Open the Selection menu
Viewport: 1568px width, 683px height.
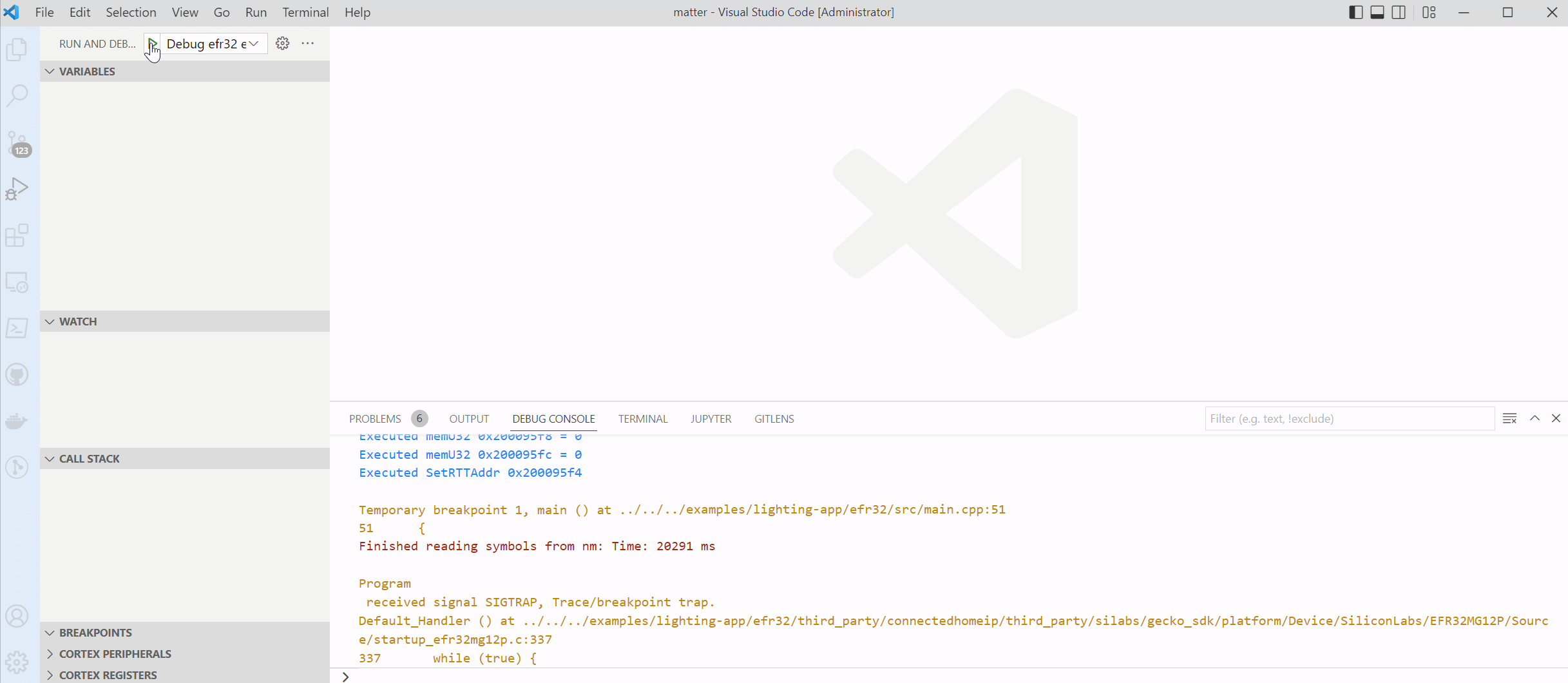coord(131,12)
